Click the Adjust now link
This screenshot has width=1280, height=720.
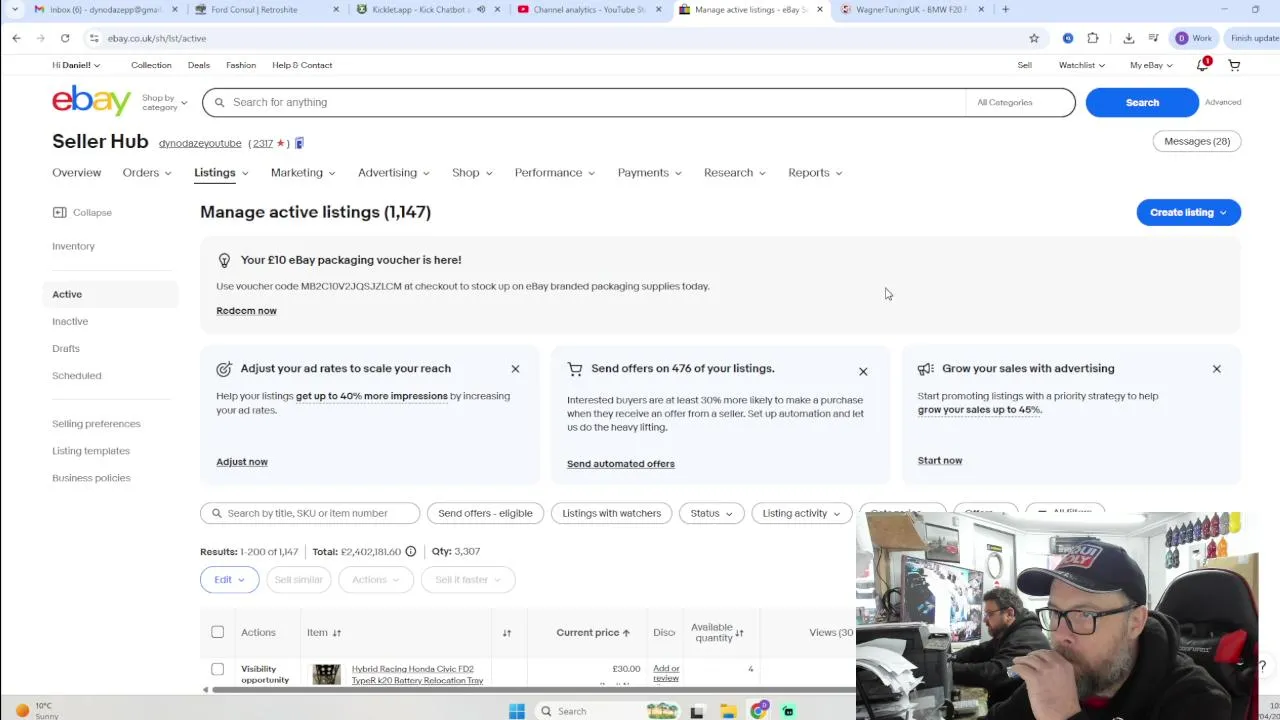[242, 462]
